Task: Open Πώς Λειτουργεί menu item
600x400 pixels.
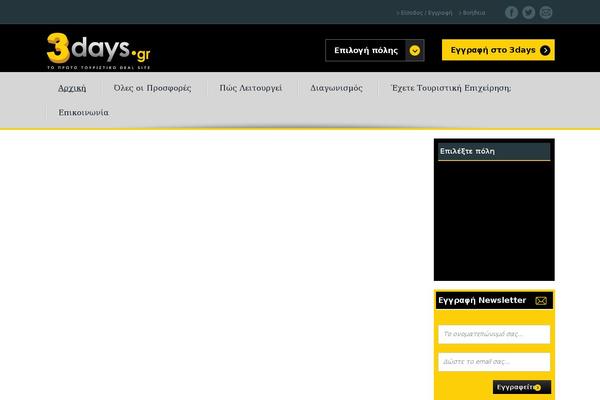Action: [251, 88]
